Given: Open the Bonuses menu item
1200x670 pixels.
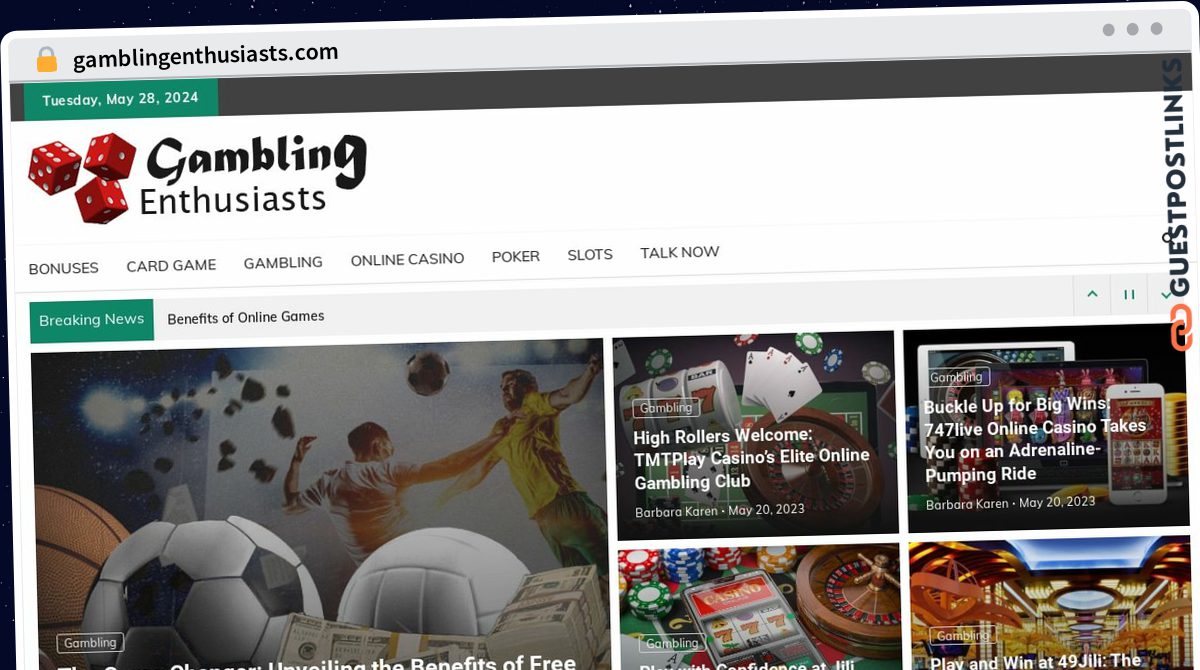Looking at the screenshot, I should click(63, 268).
